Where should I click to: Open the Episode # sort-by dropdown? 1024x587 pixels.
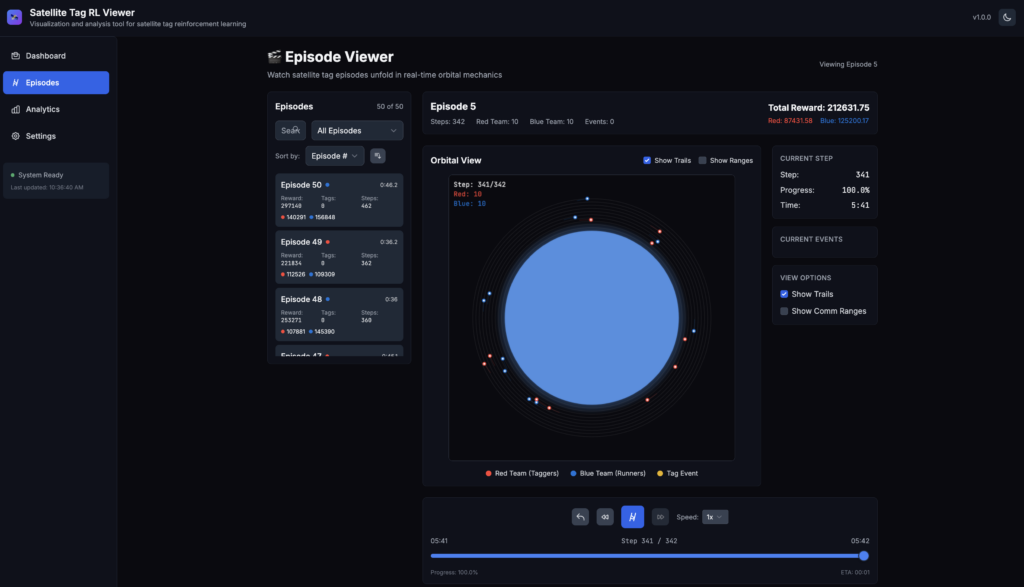click(x=334, y=156)
